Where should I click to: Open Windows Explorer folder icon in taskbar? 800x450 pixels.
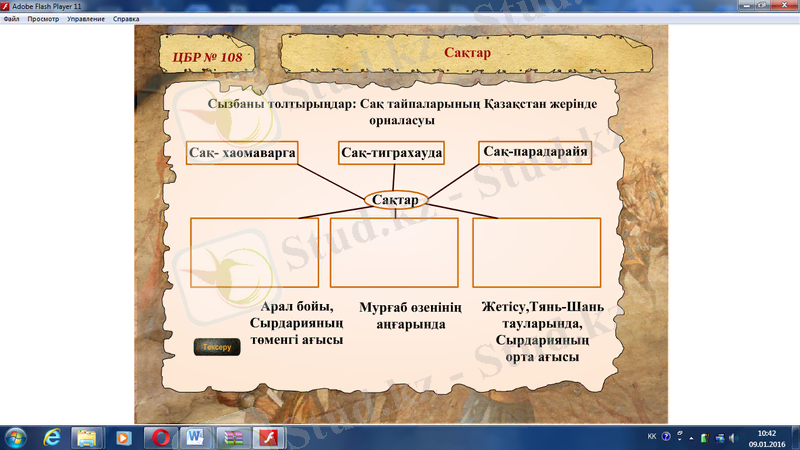point(87,437)
